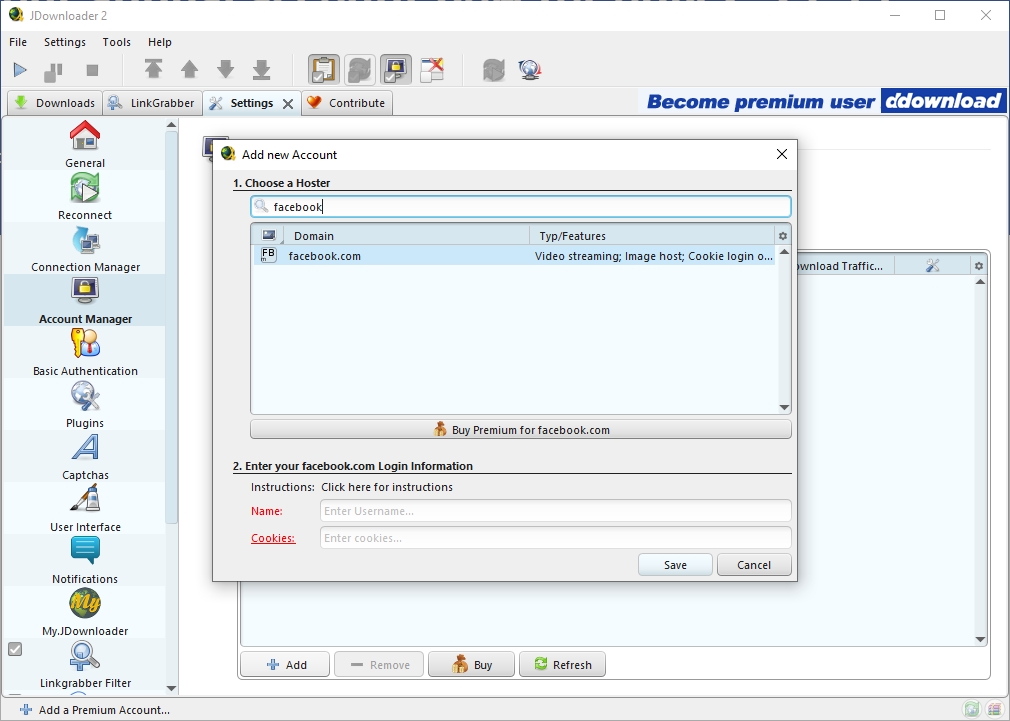The width and height of the screenshot is (1010, 721).
Task: Start all downloads with the play icon
Action: [20, 70]
